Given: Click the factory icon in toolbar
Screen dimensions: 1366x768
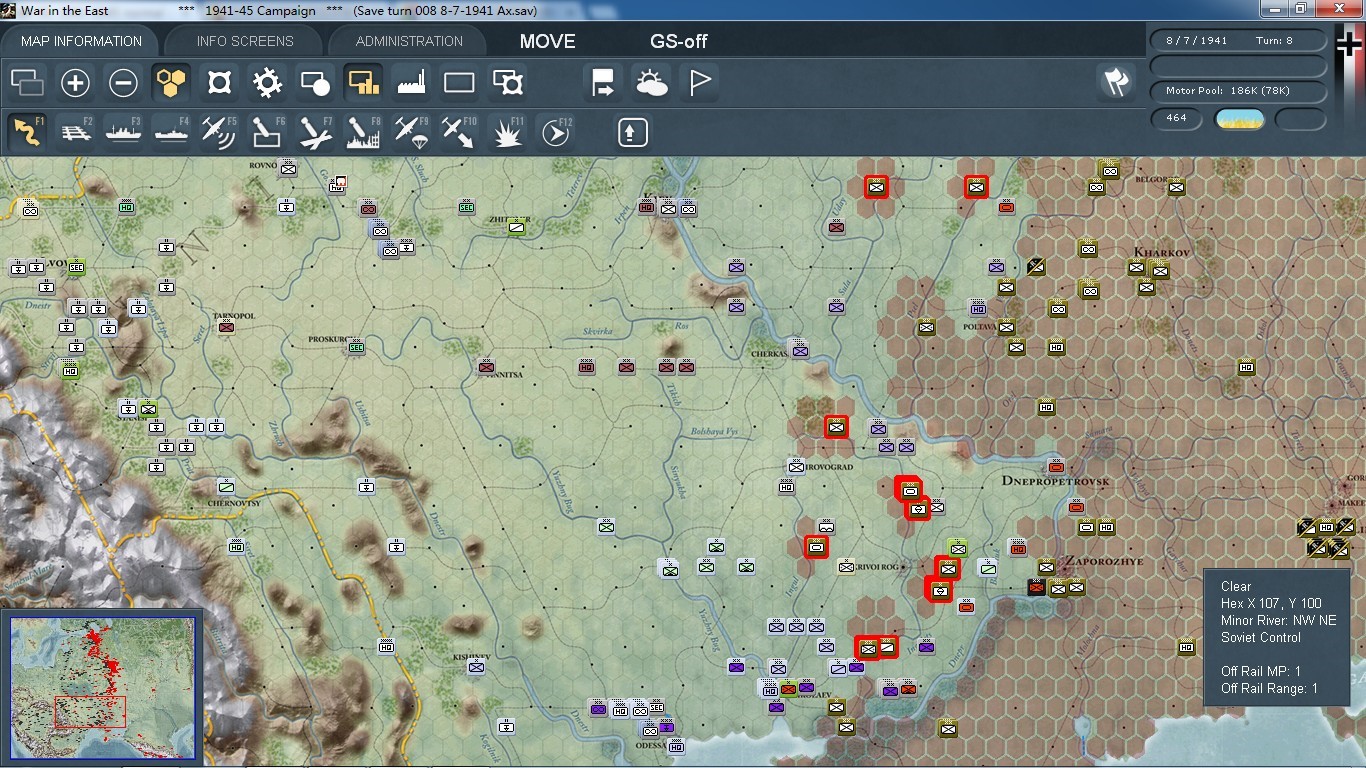Looking at the screenshot, I should [x=411, y=83].
